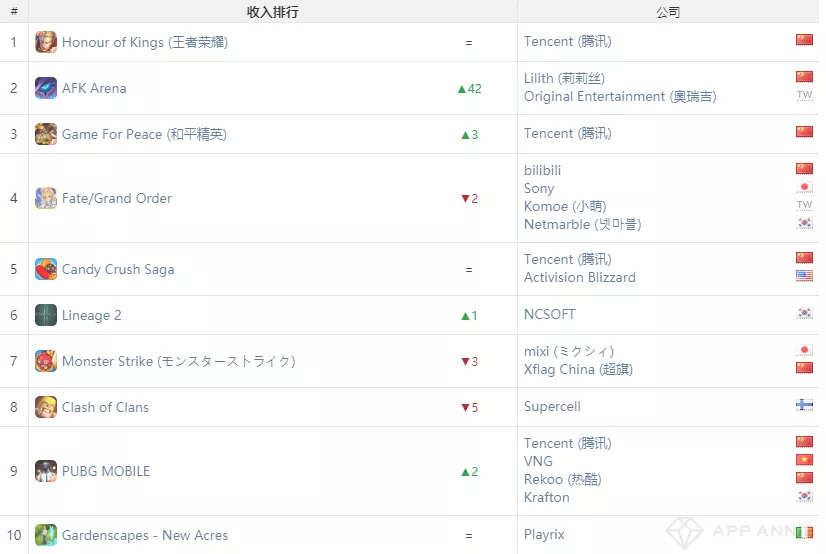Click the 公司 column header
Viewport: 826px width, 554px height.
(x=668, y=12)
